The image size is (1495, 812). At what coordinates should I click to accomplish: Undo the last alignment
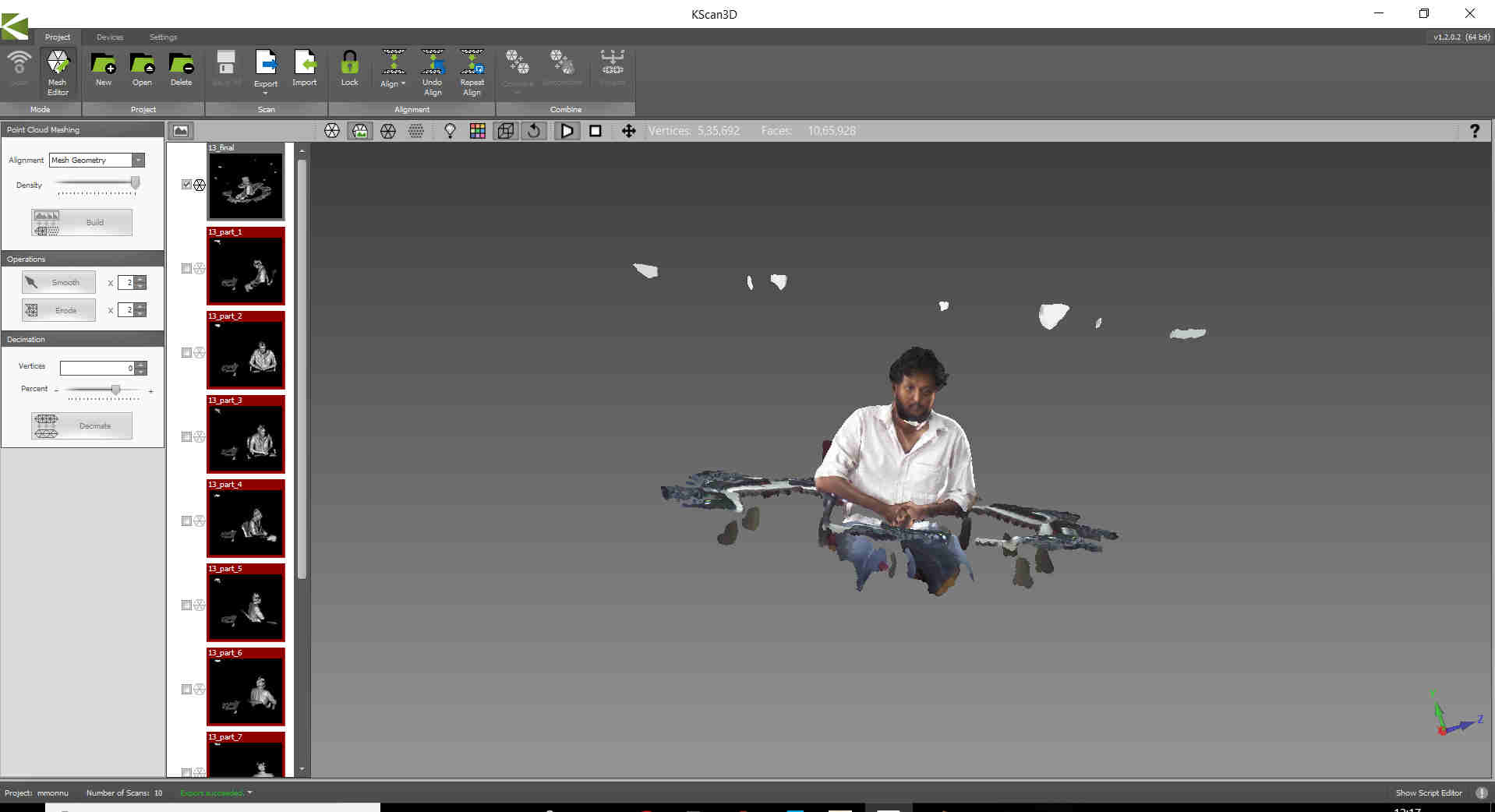click(433, 72)
